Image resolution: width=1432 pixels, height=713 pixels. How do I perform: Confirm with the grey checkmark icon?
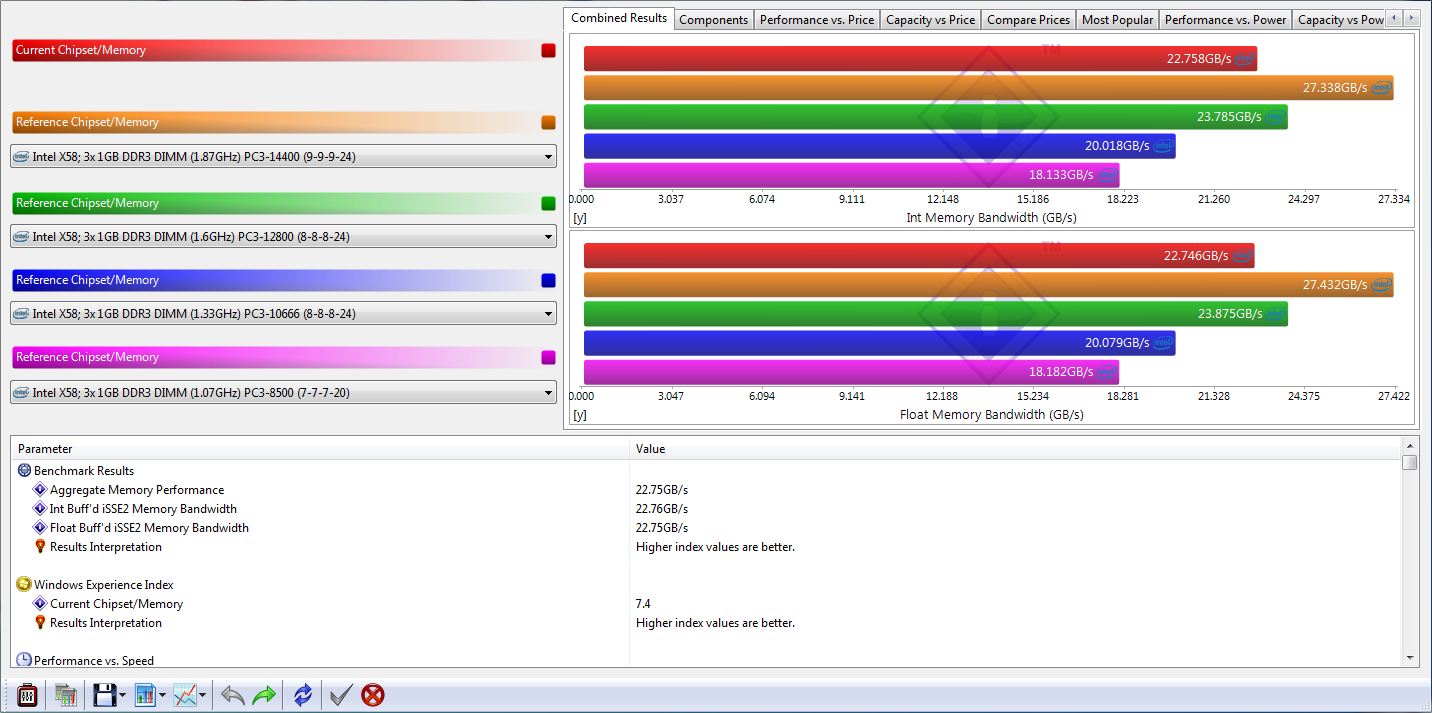click(341, 694)
